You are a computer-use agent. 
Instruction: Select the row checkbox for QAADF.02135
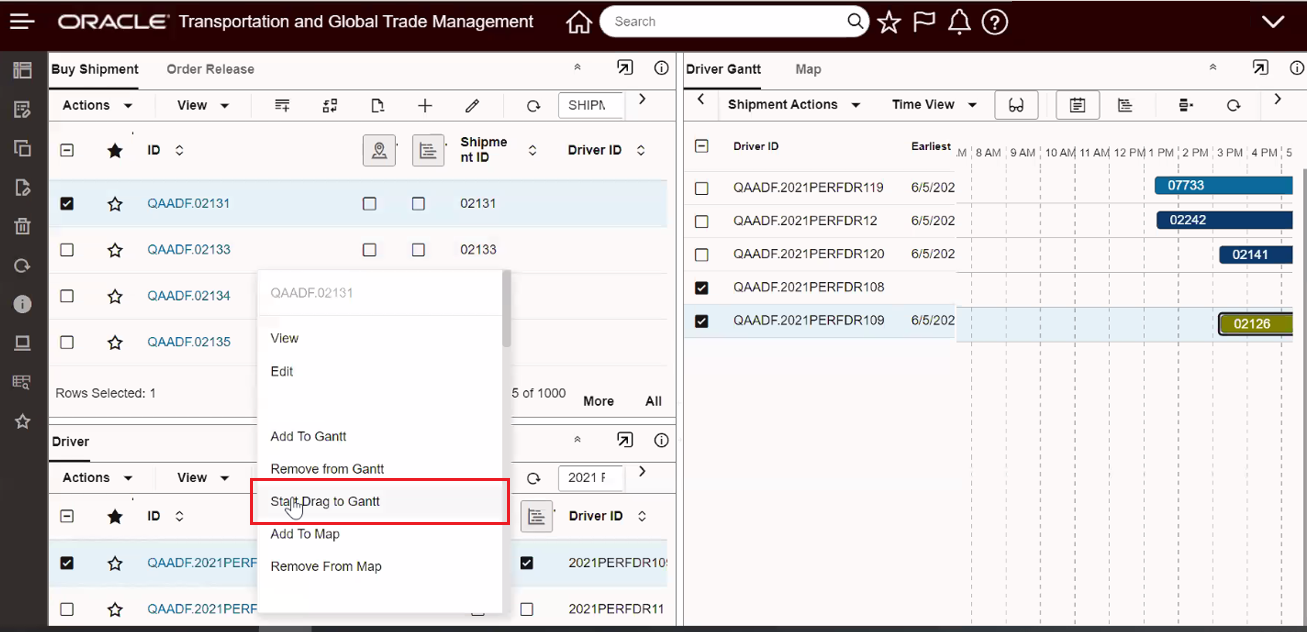click(x=67, y=342)
